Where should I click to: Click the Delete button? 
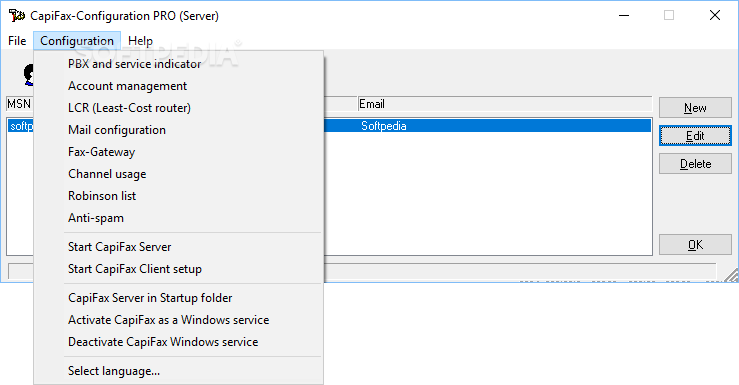pyautogui.click(x=695, y=164)
